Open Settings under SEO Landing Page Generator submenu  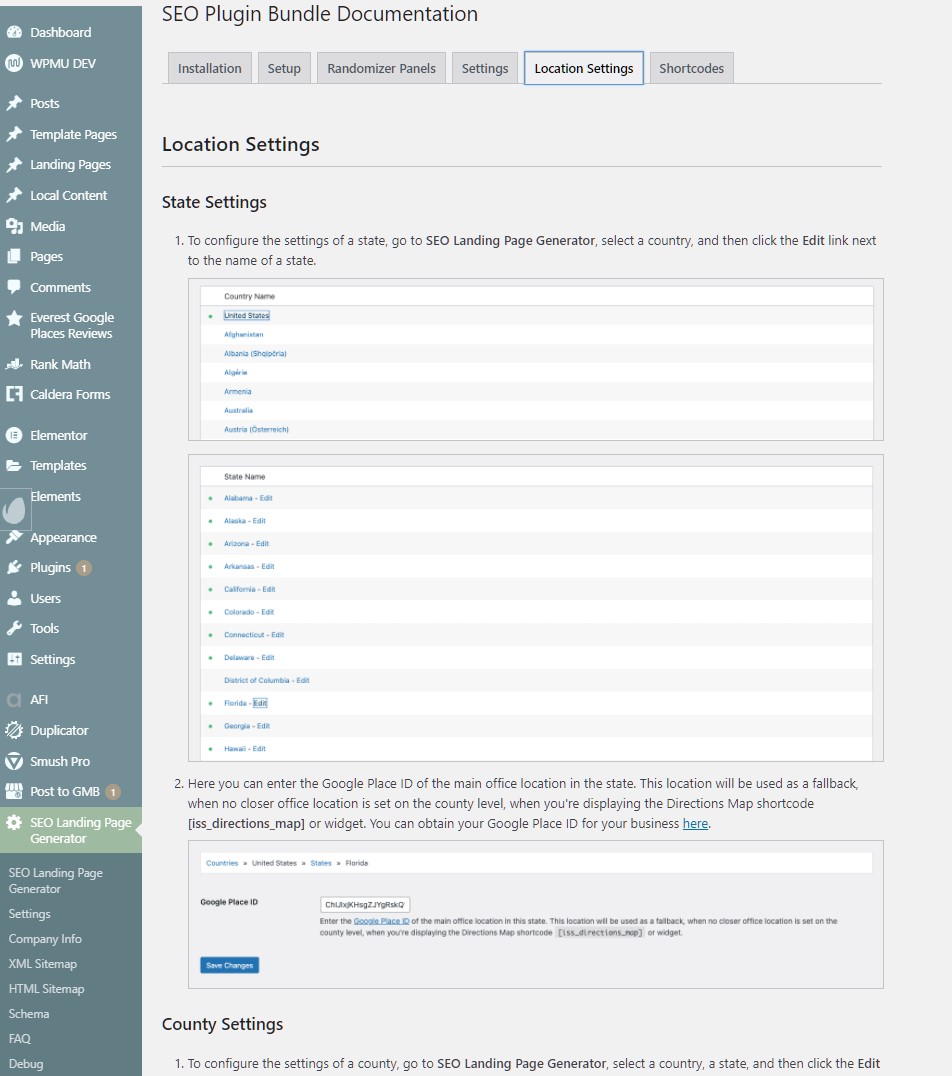30,914
